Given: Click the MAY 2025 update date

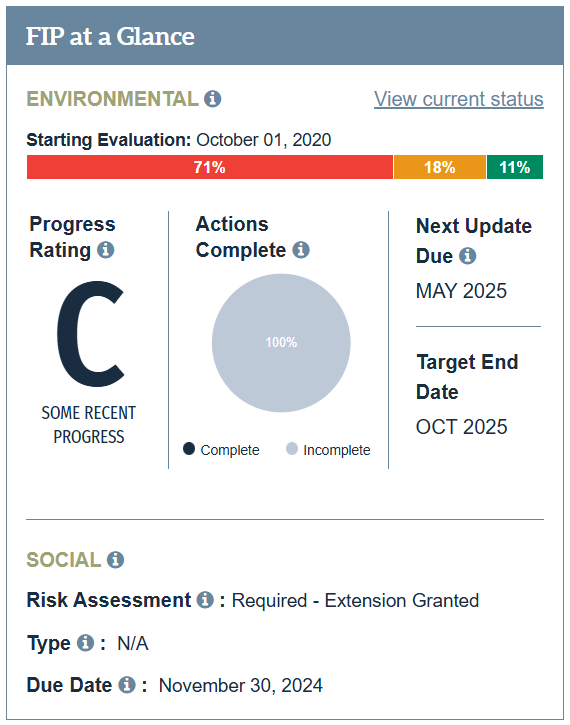Looking at the screenshot, I should pos(461,291).
